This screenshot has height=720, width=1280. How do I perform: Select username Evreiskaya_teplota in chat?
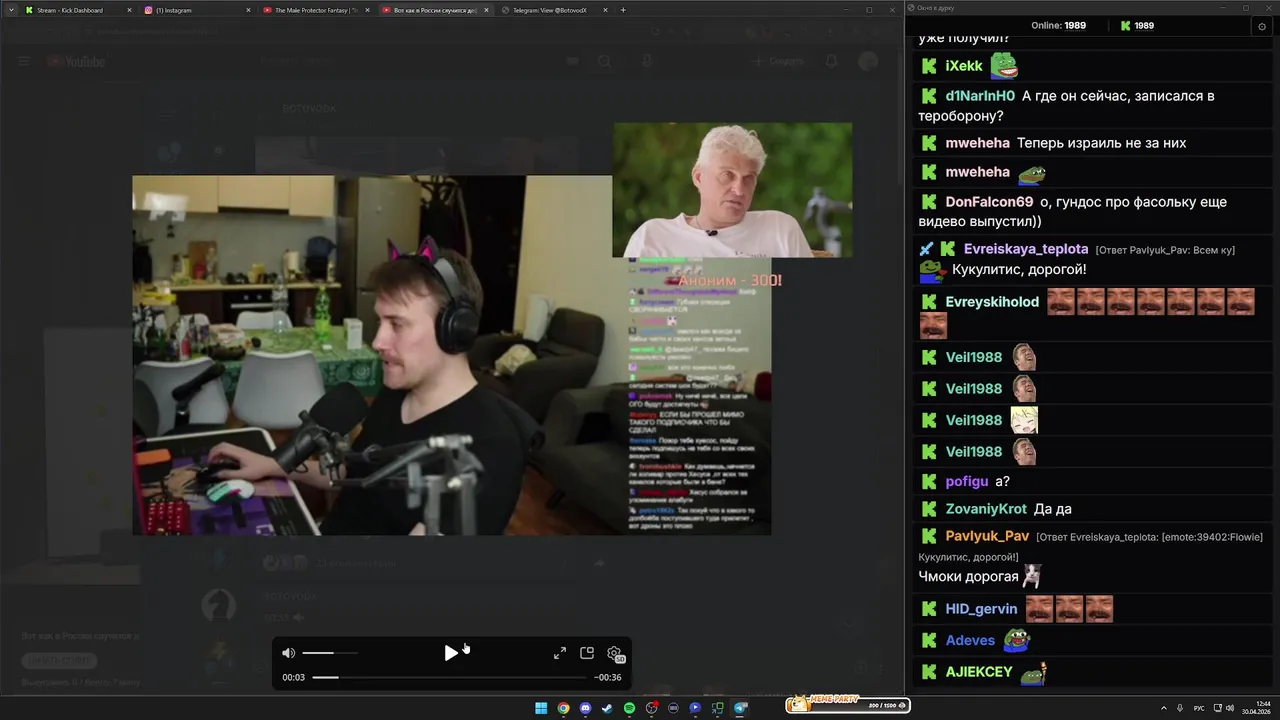[x=1026, y=249]
